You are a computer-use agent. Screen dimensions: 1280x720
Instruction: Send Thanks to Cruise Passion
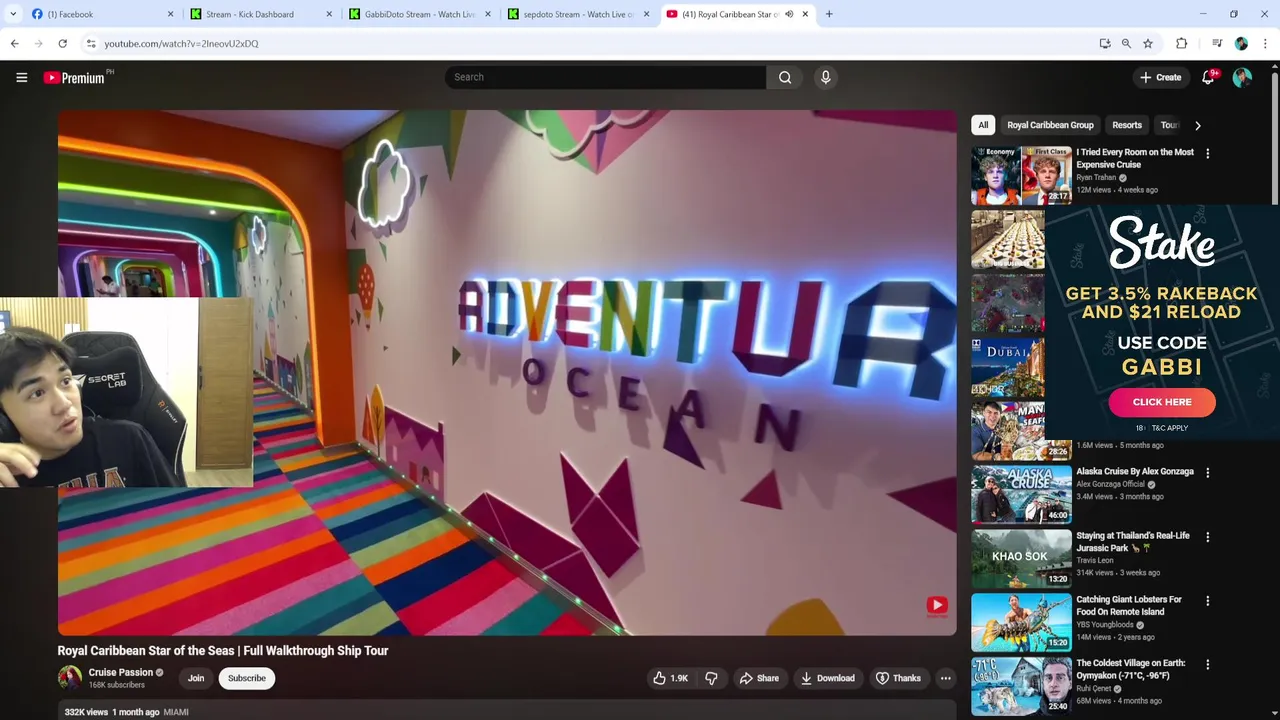[898, 678]
